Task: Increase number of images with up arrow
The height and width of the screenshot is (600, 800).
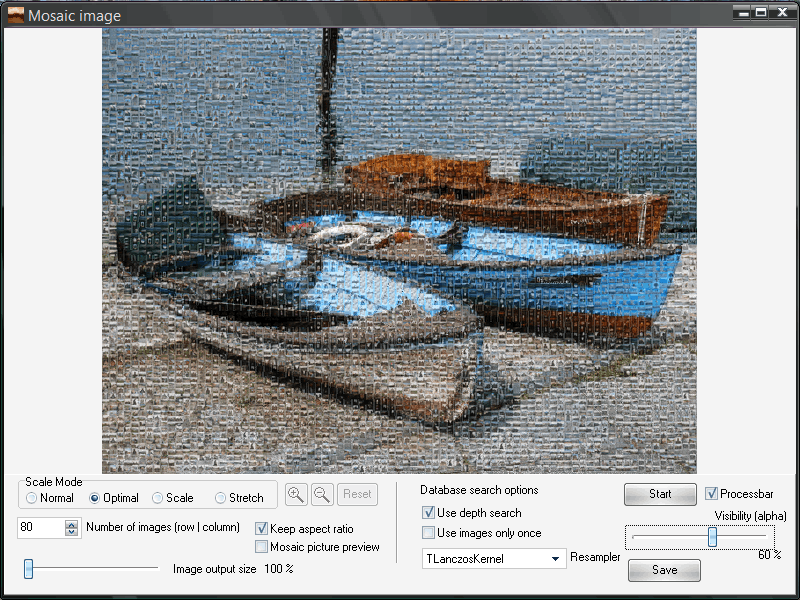Action: point(71,523)
